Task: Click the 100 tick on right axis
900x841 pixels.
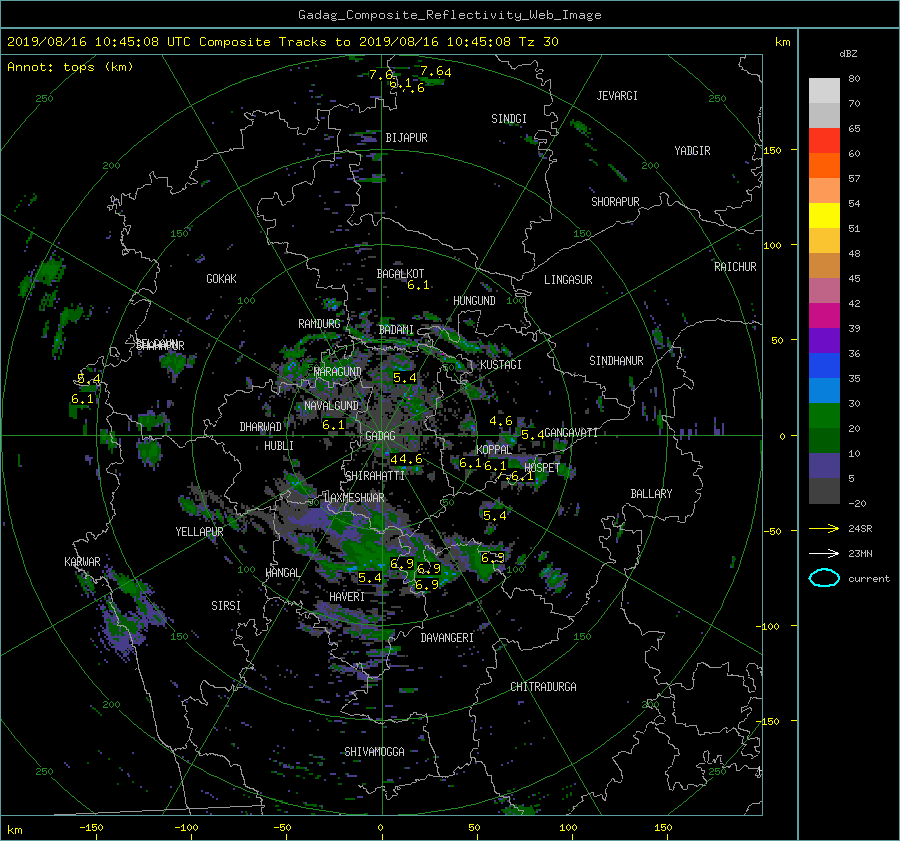Action: tap(772, 246)
